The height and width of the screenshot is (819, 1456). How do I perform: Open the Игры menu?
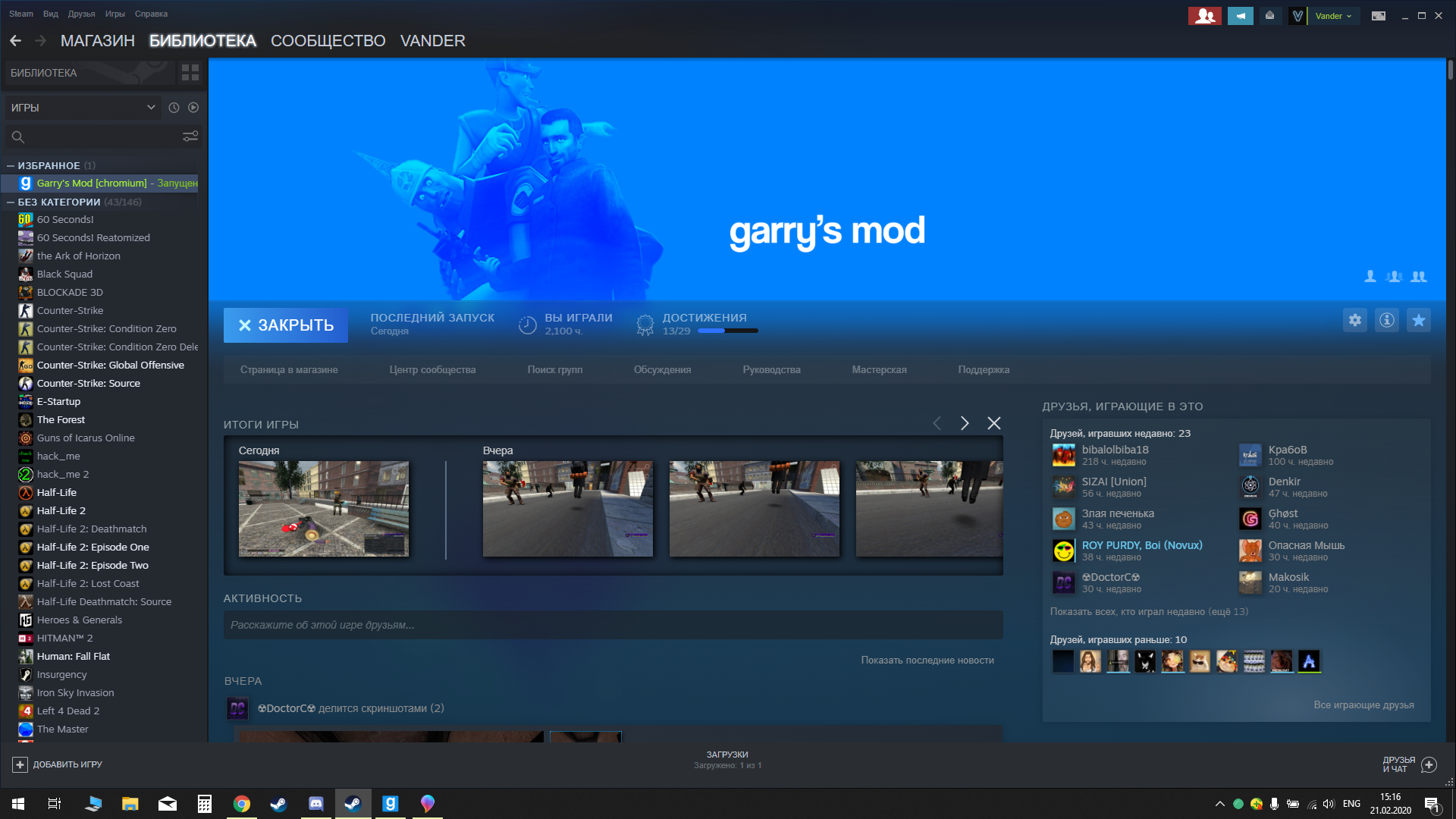pyautogui.click(x=115, y=14)
